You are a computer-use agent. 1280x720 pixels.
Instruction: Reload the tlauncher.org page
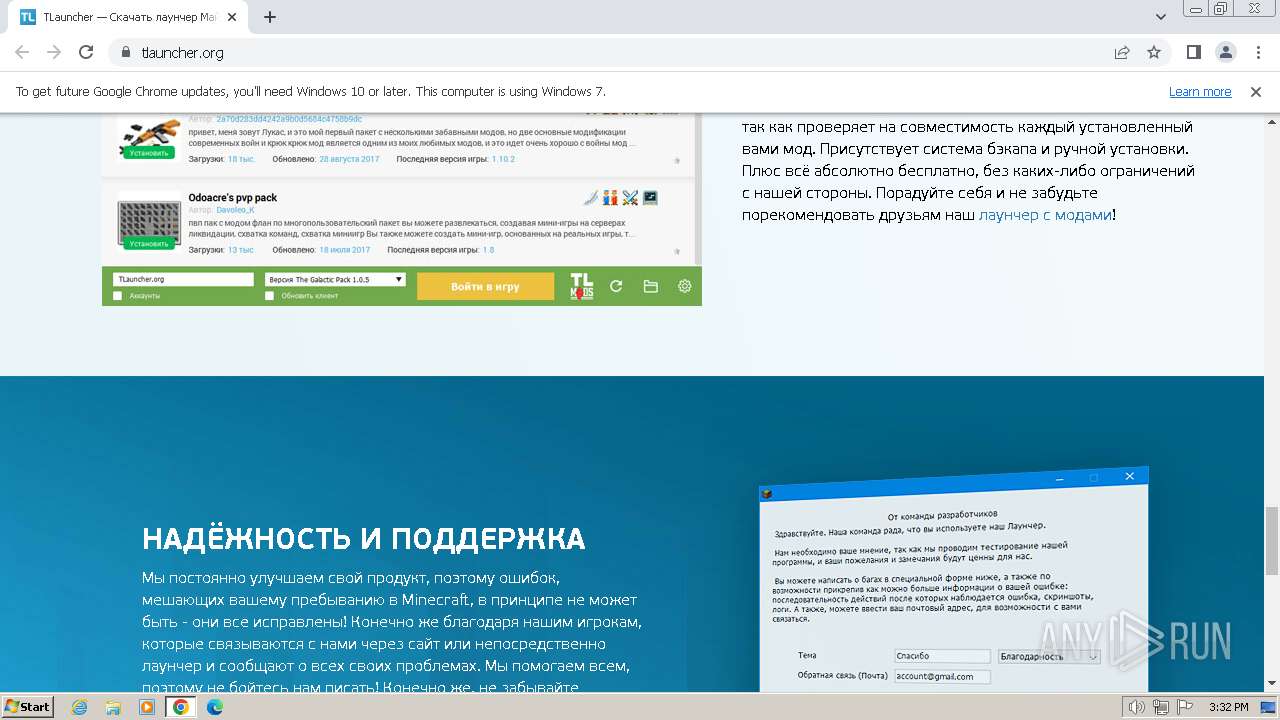tap(86, 52)
